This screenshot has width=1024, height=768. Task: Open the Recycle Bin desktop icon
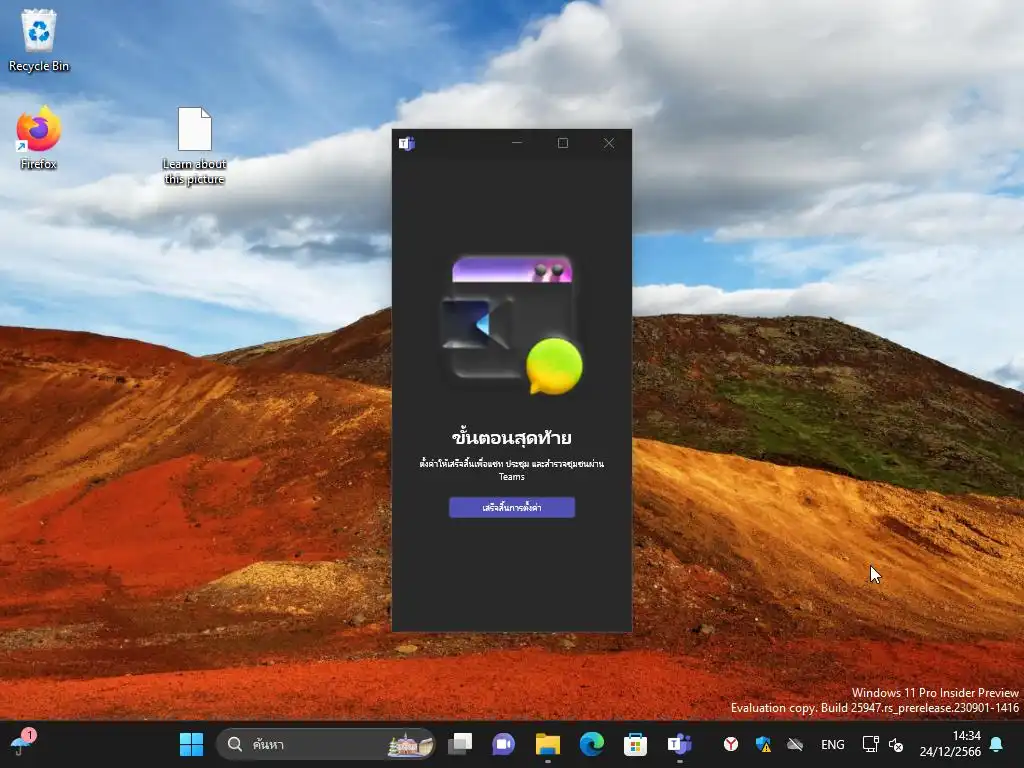(39, 40)
